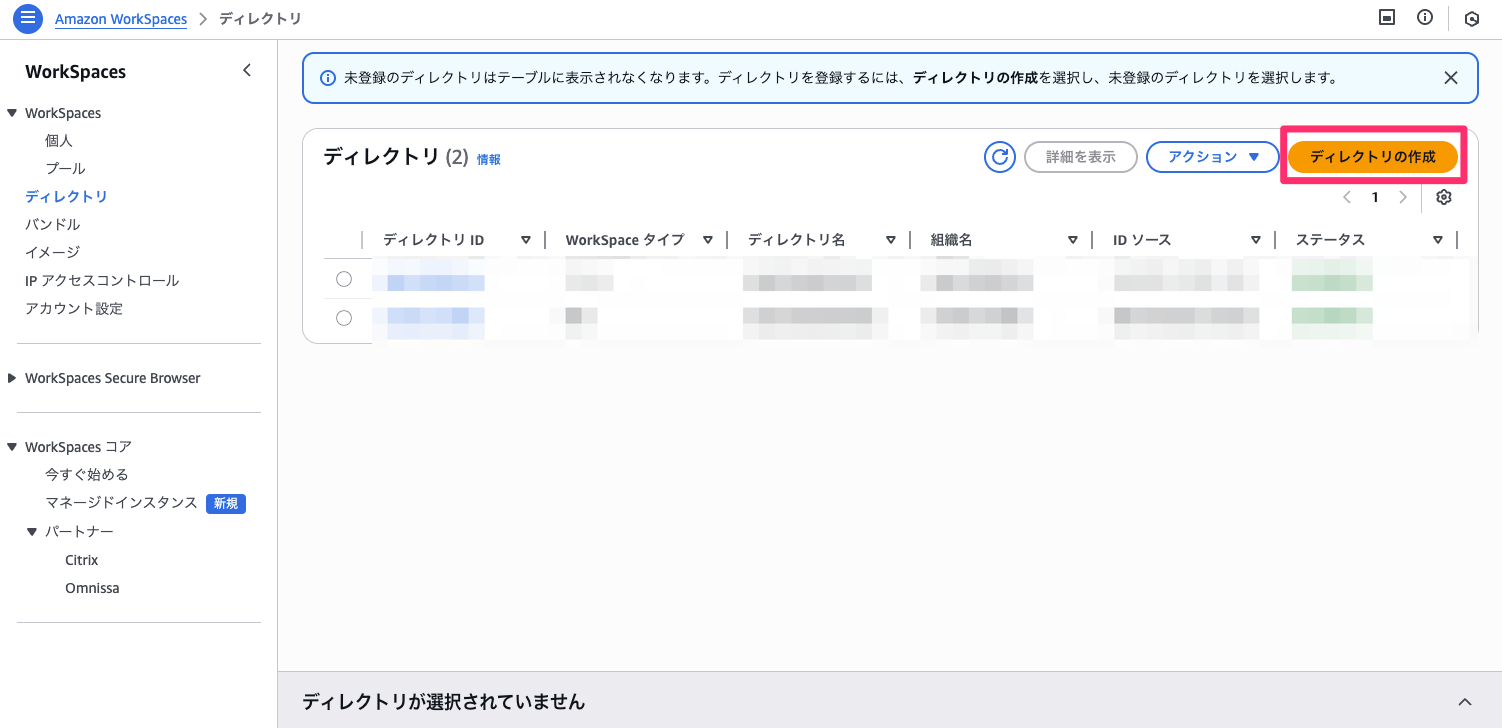Screen dimensions: 1502x728
Task: Open the ステータス column filter dropdown
Action: (x=1438, y=239)
